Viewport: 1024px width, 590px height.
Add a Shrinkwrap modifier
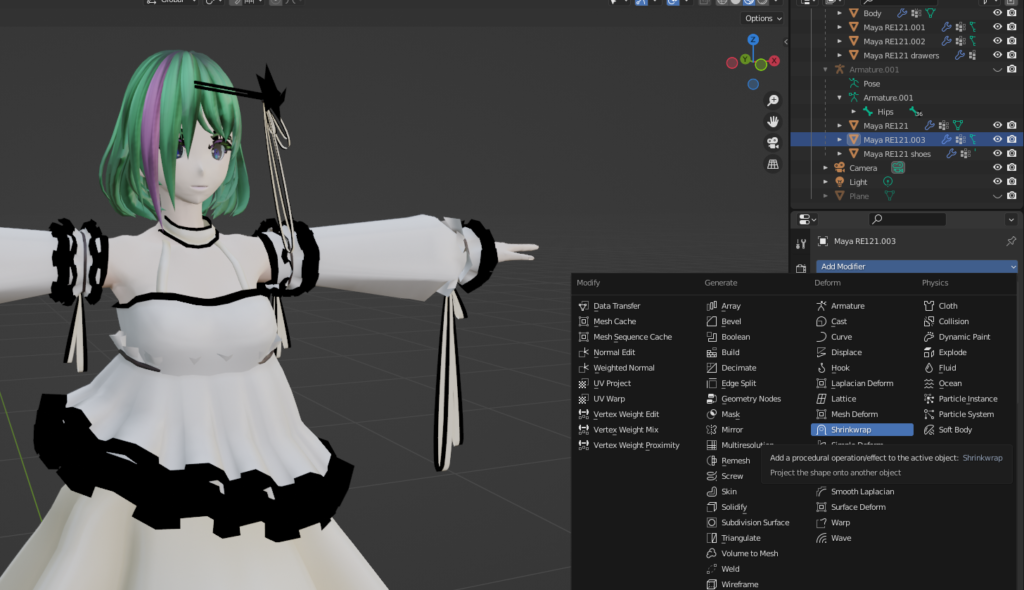point(862,430)
